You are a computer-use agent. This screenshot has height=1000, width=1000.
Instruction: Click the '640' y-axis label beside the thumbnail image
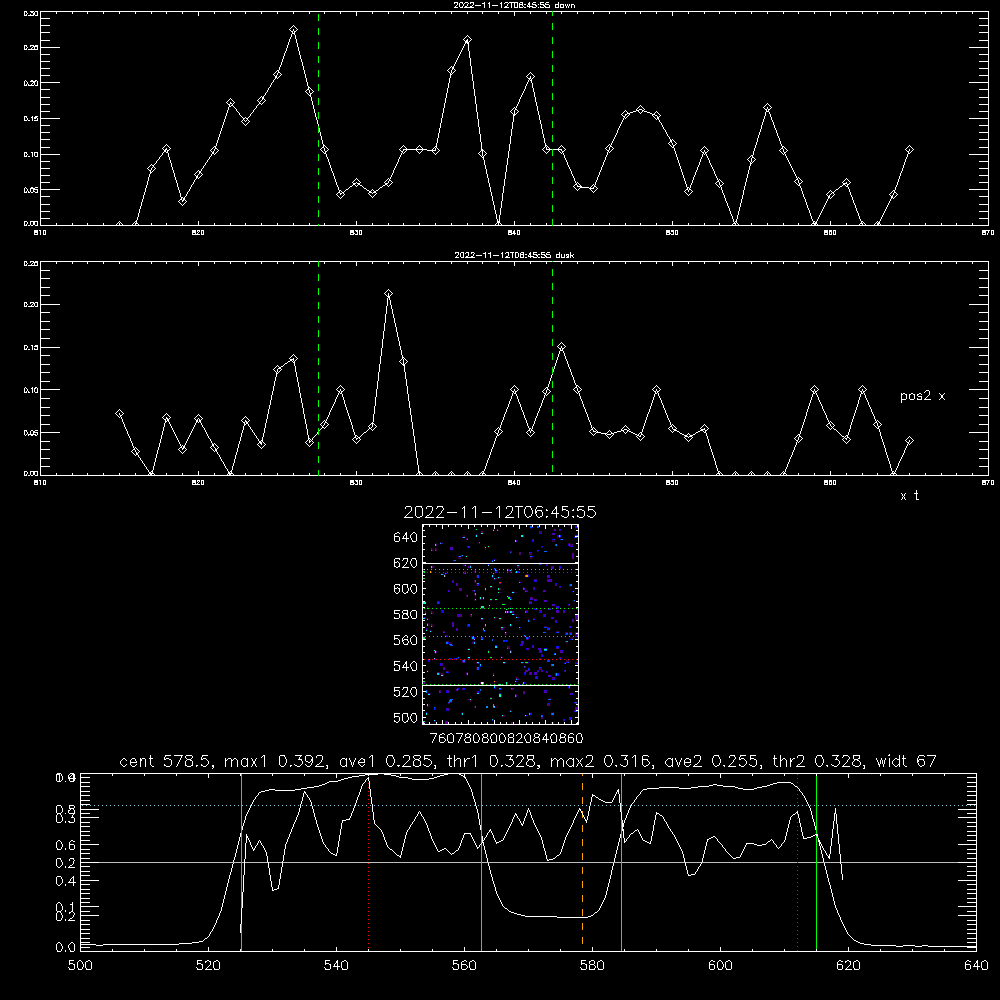point(406,538)
